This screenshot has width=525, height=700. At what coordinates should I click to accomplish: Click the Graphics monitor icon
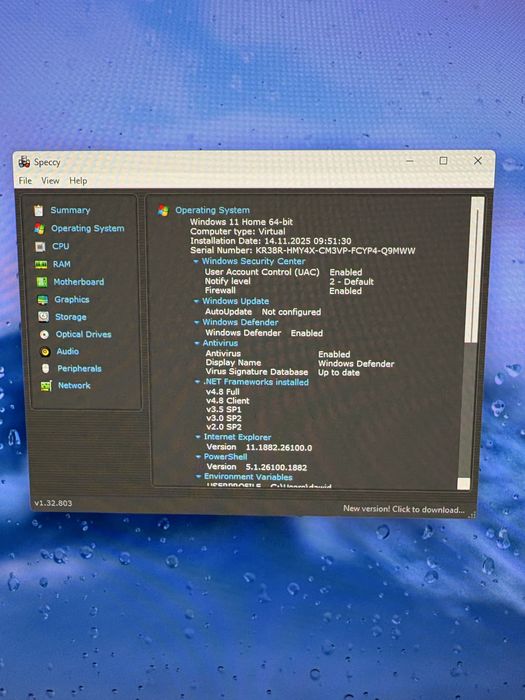(x=43, y=300)
